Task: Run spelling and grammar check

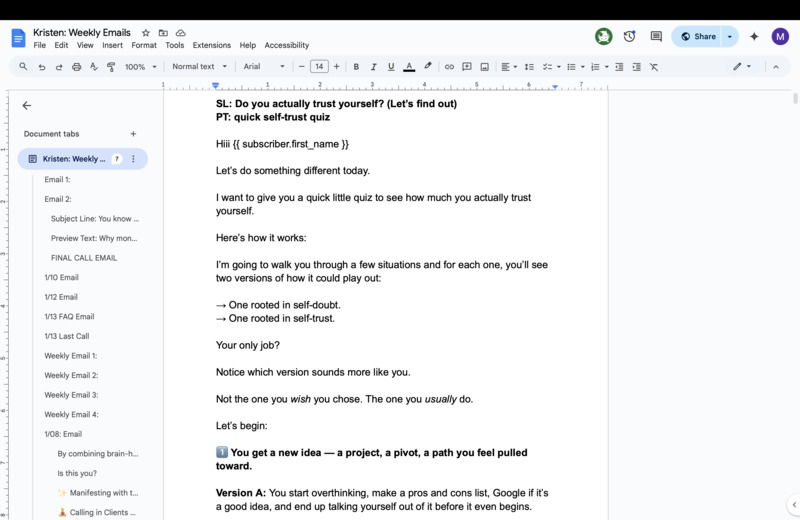Action: (94, 67)
